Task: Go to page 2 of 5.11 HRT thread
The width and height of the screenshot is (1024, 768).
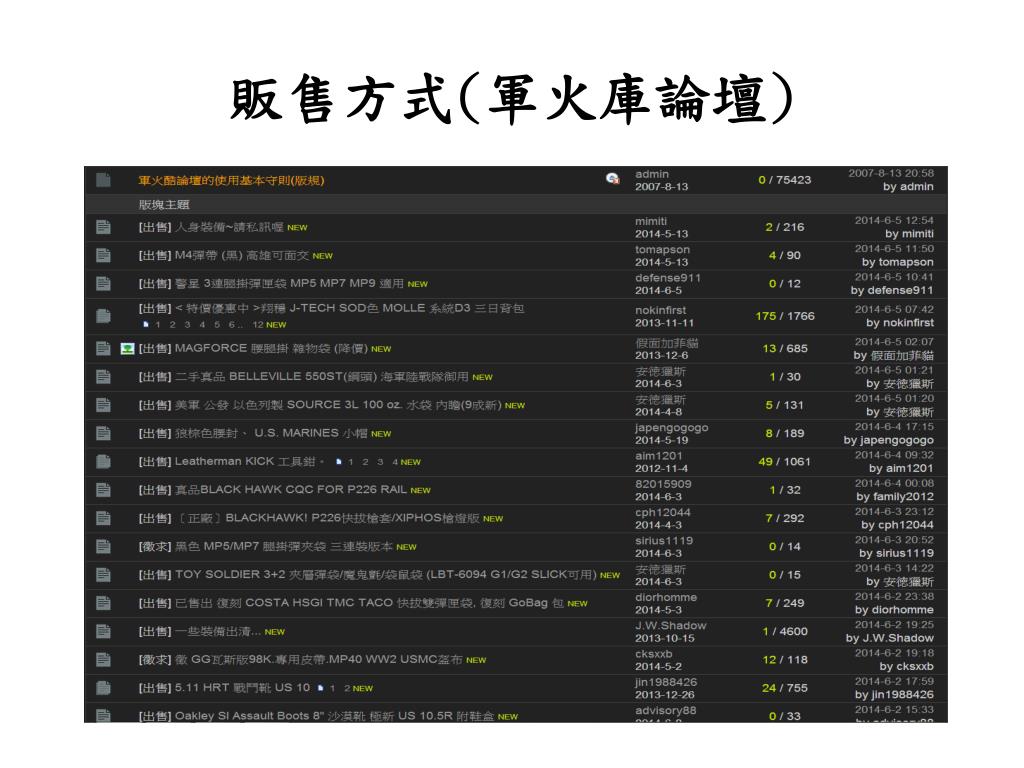Action: pos(347,688)
